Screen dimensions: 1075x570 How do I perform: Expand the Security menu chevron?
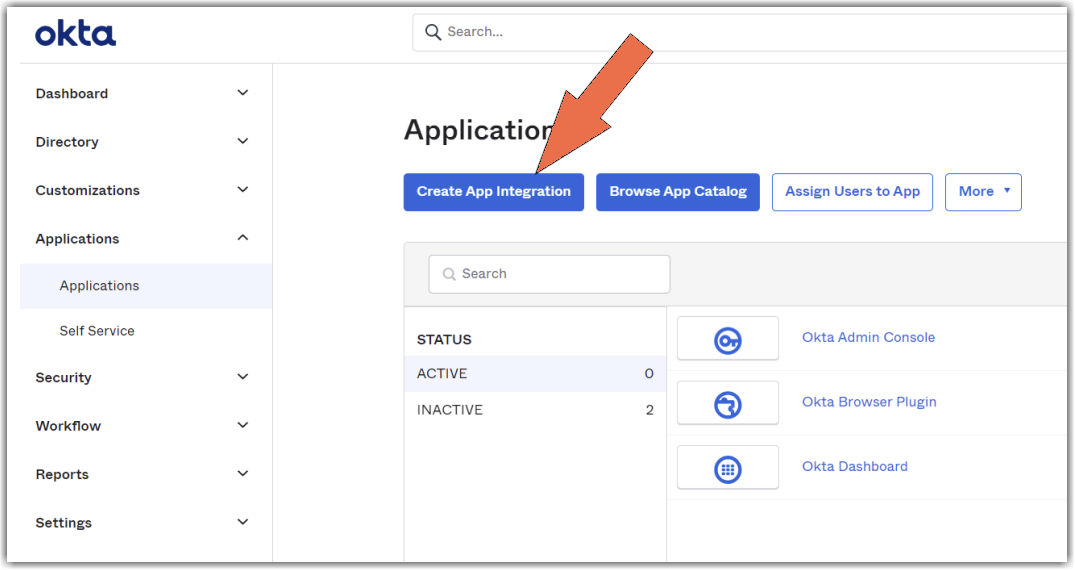click(x=243, y=377)
